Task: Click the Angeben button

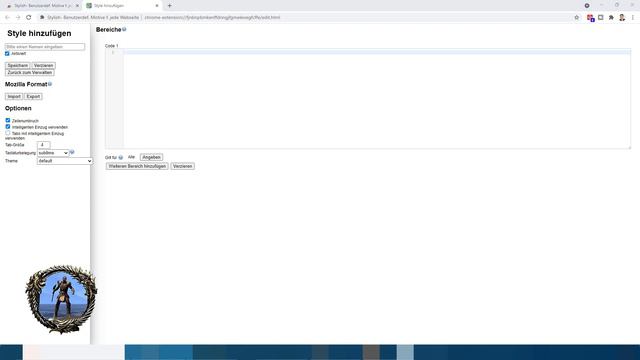Action: [151, 157]
